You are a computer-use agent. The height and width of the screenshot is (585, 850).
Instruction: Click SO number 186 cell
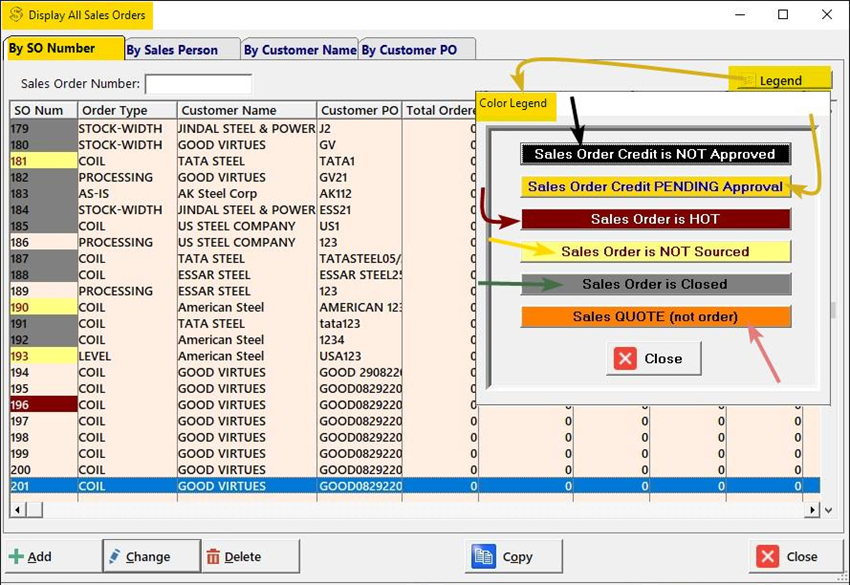point(43,242)
